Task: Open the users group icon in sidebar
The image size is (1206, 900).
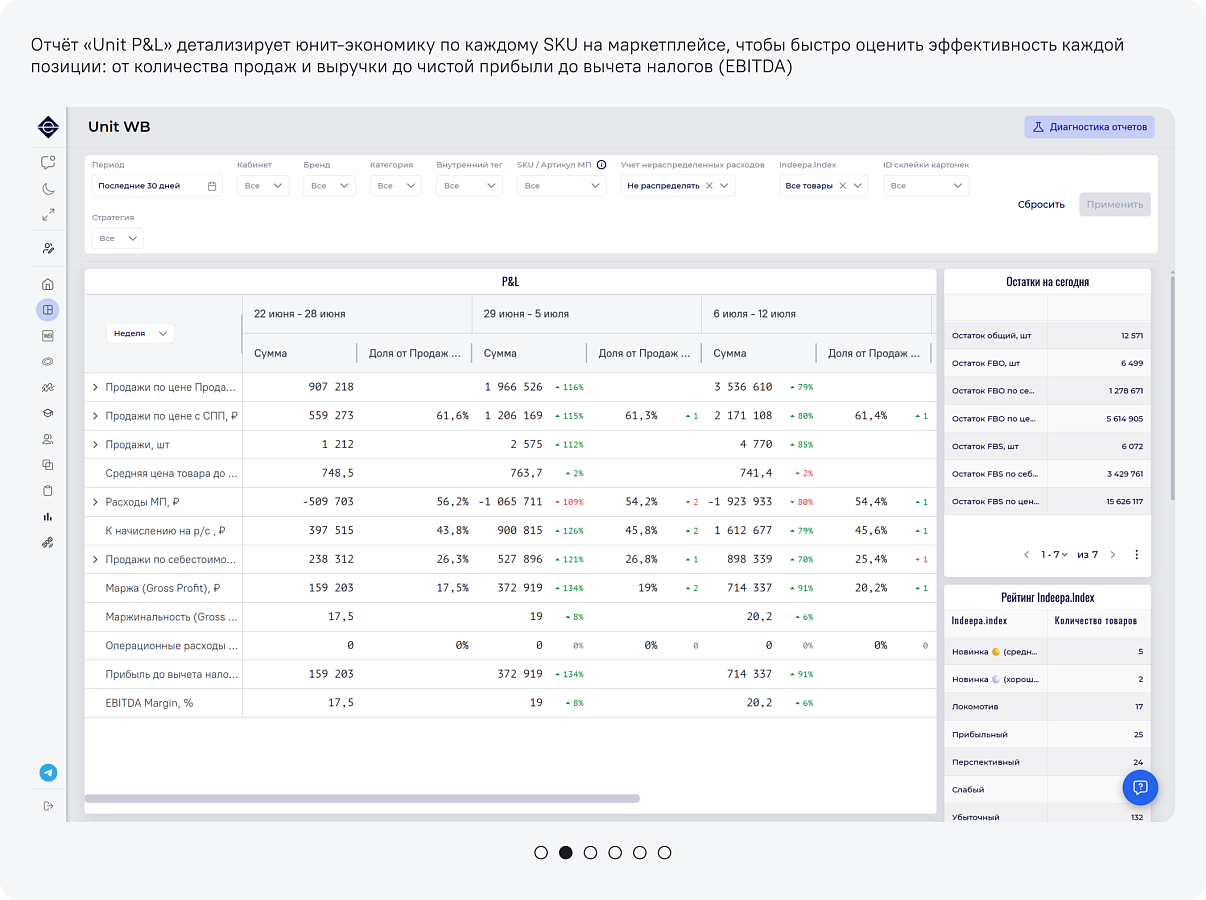Action: [48, 439]
